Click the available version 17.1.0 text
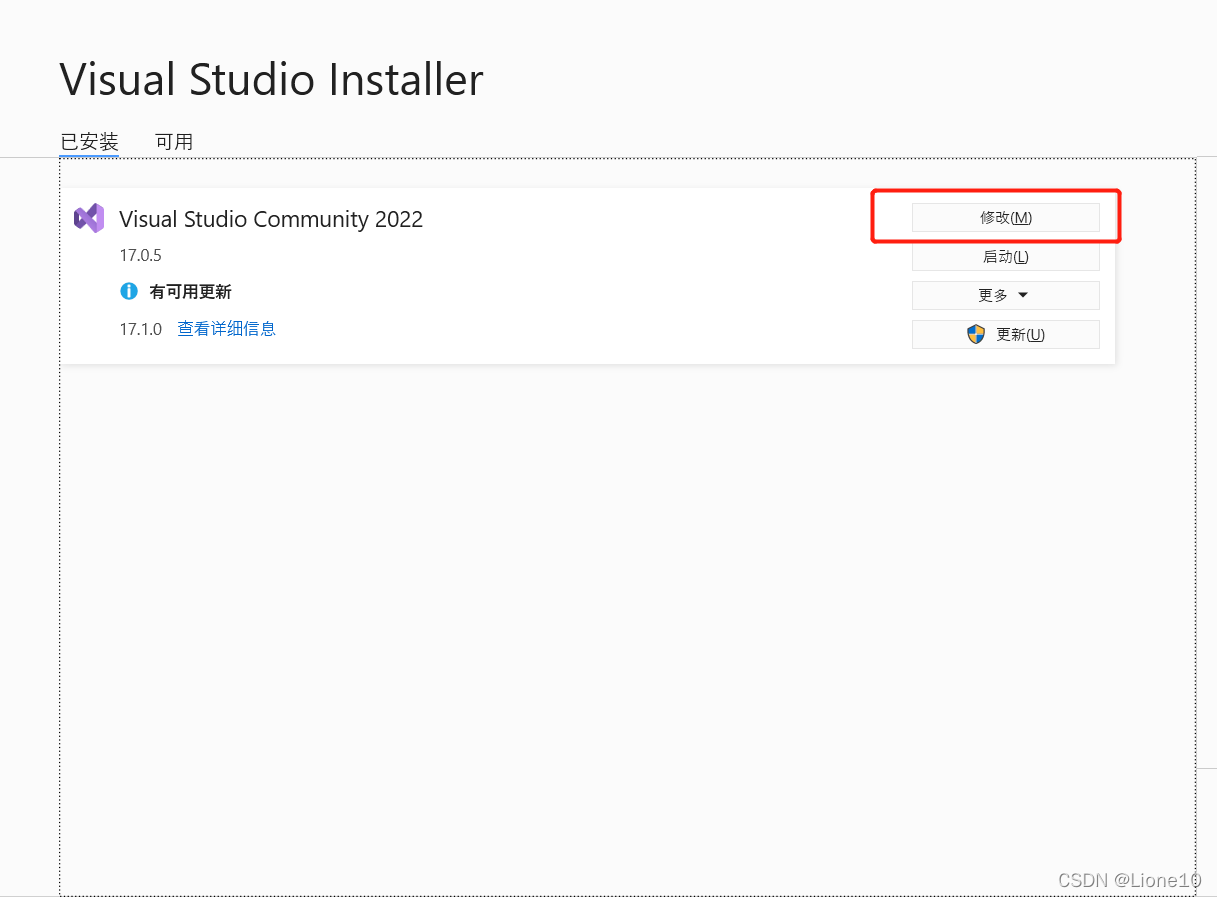Image resolution: width=1217 pixels, height=897 pixels. click(x=140, y=328)
